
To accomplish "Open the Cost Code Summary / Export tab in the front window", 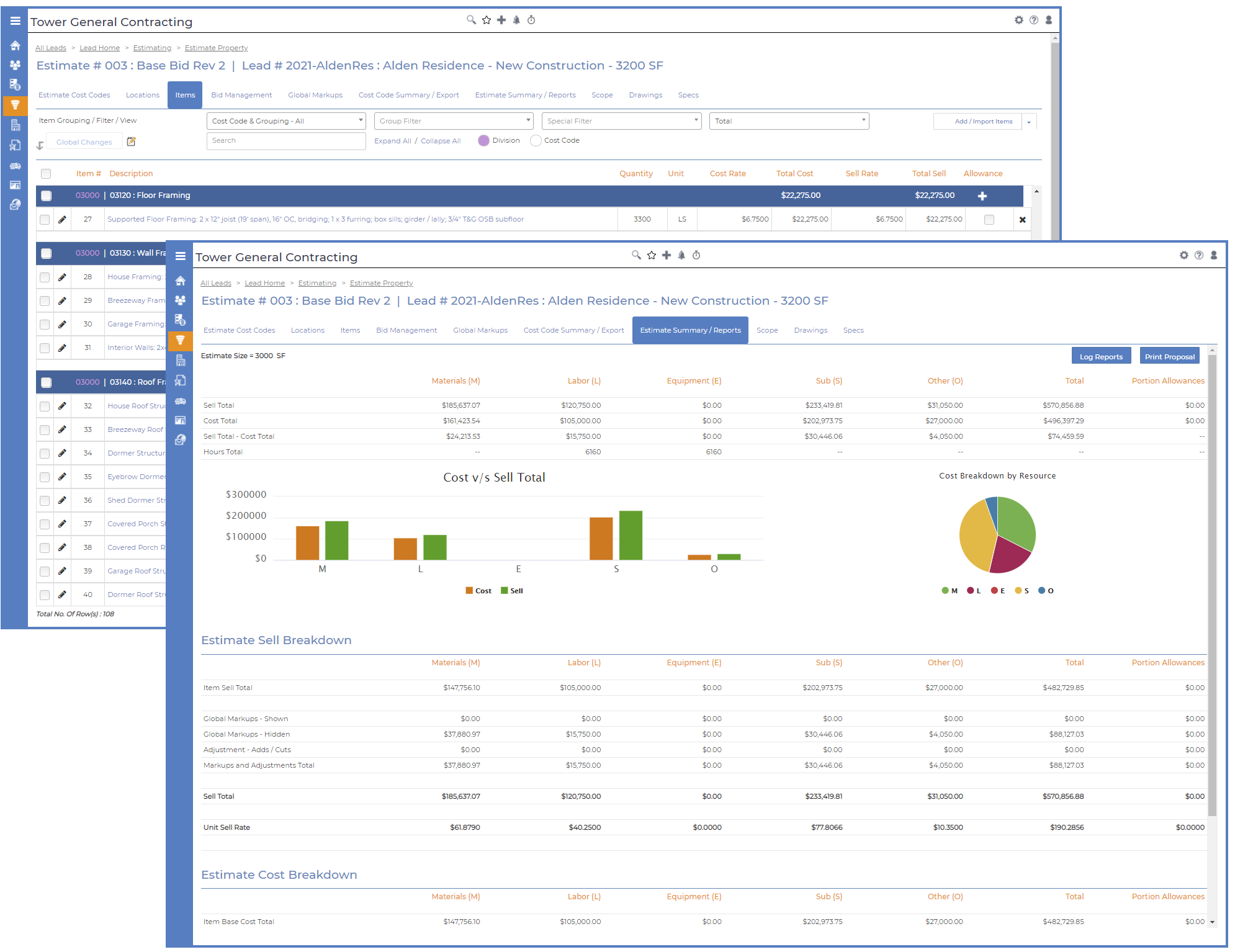I will (x=573, y=330).
